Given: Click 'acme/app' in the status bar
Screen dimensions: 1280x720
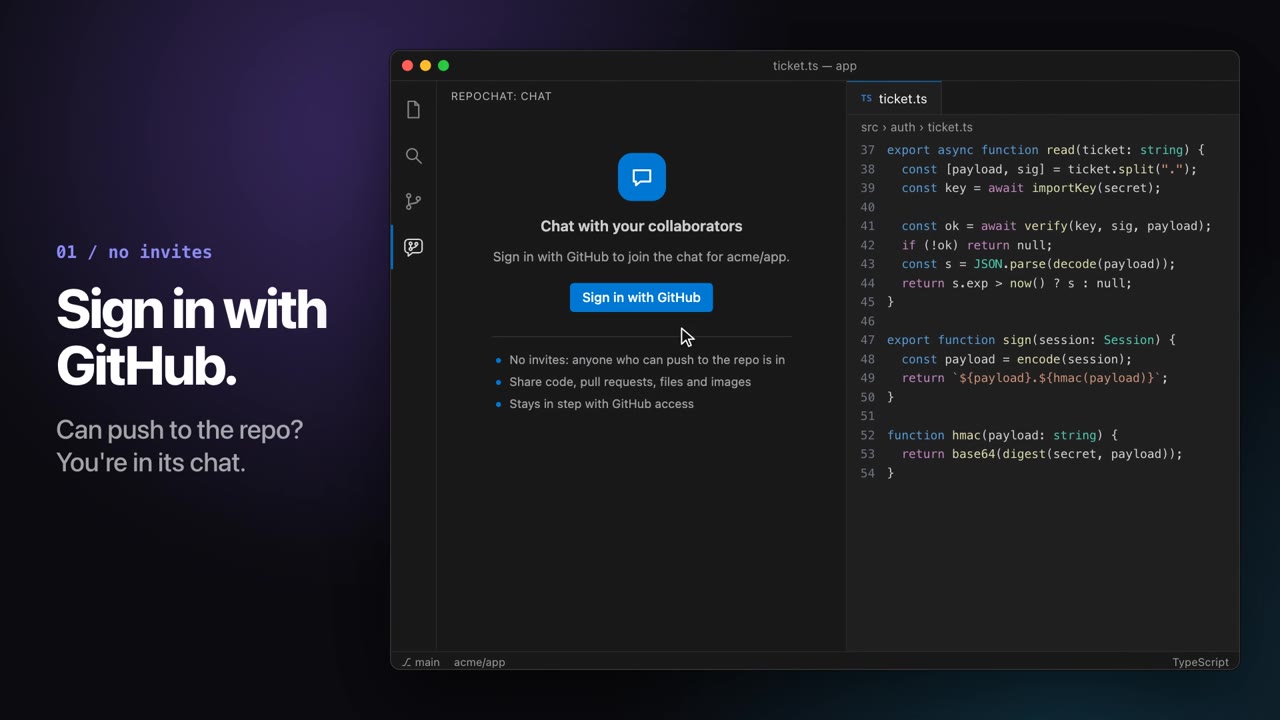Looking at the screenshot, I should point(479,662).
